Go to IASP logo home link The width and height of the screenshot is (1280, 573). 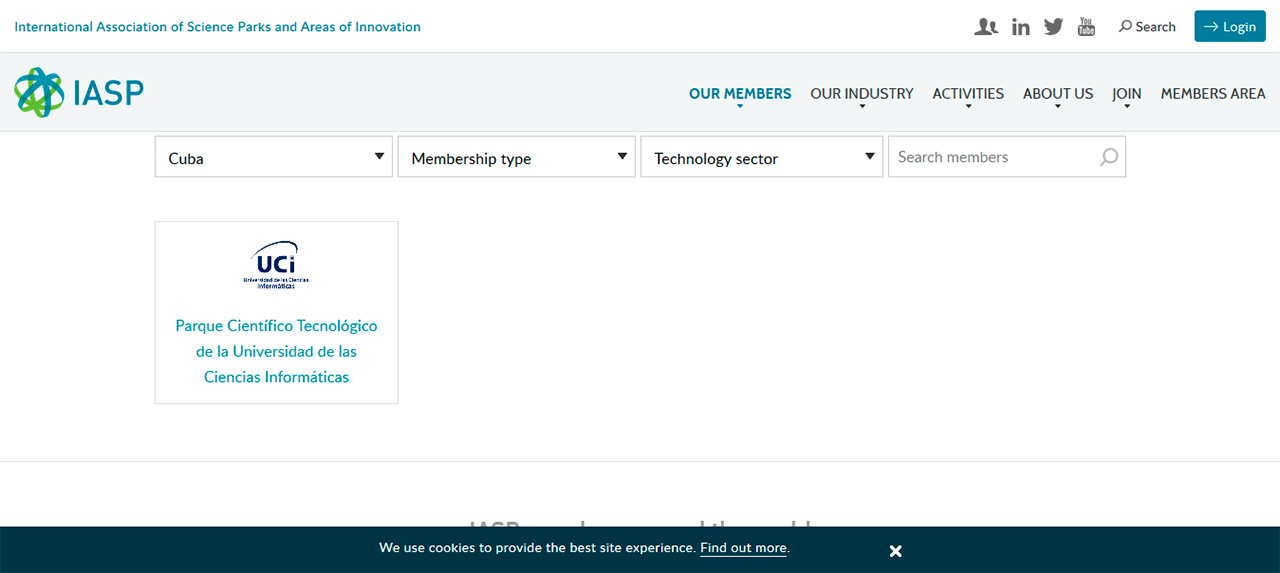point(79,92)
